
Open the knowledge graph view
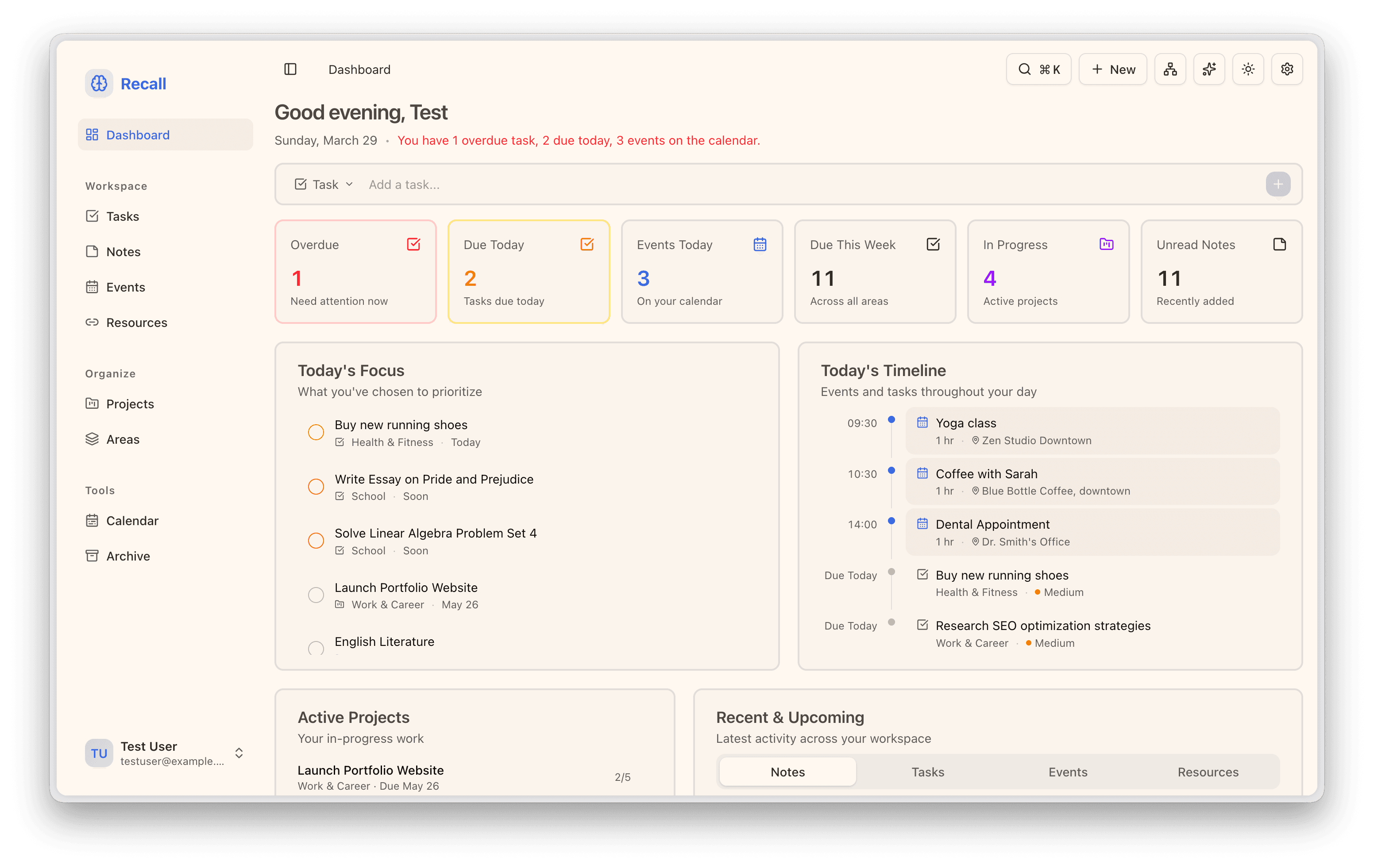(1170, 69)
